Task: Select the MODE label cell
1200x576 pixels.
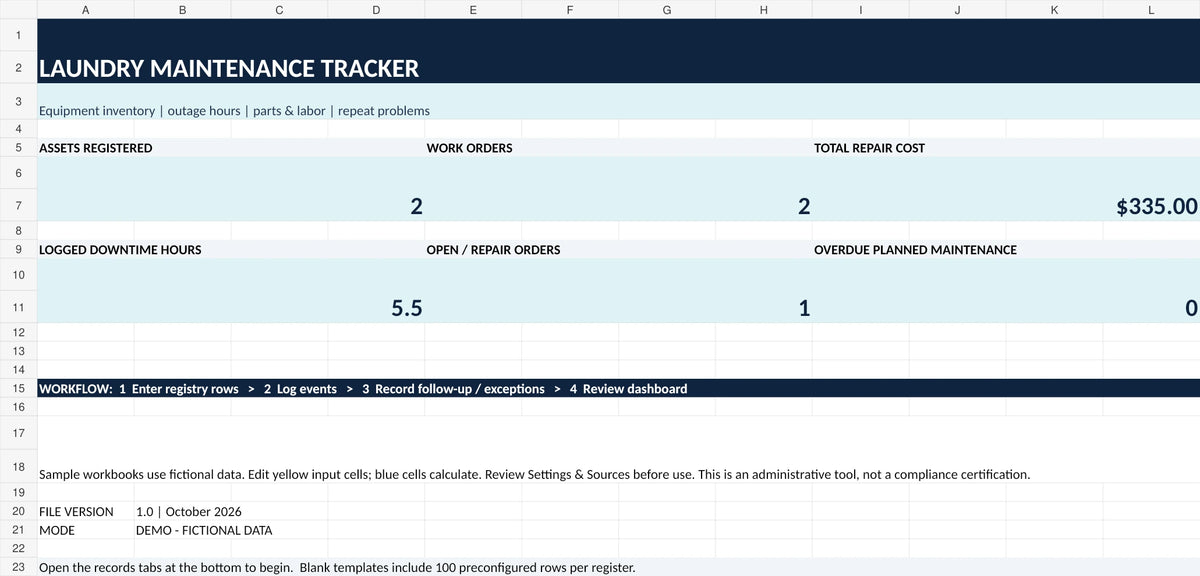Action: coord(85,530)
